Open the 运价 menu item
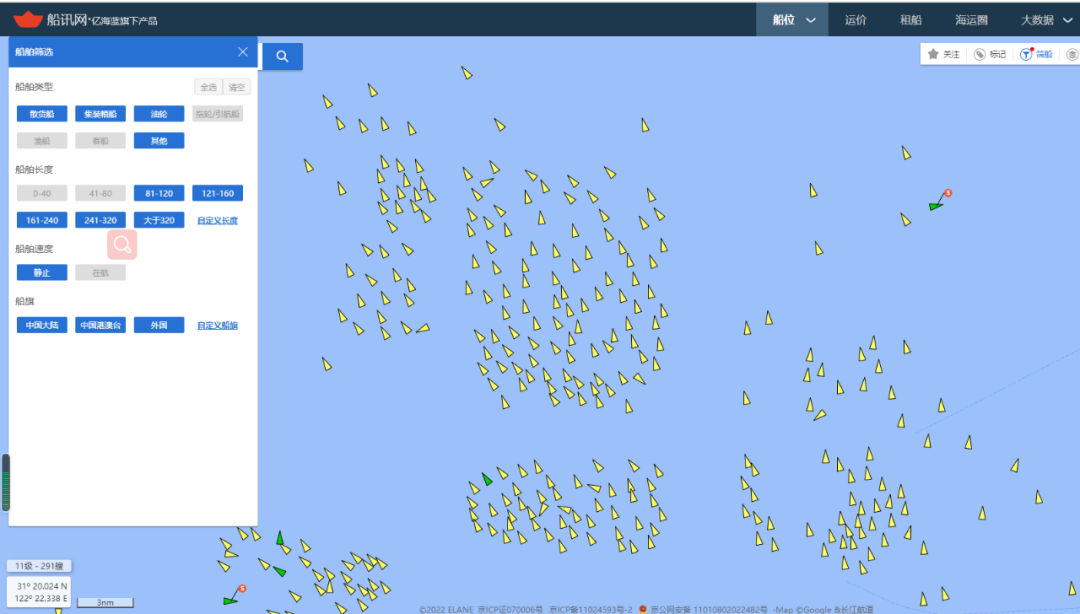 pos(855,19)
